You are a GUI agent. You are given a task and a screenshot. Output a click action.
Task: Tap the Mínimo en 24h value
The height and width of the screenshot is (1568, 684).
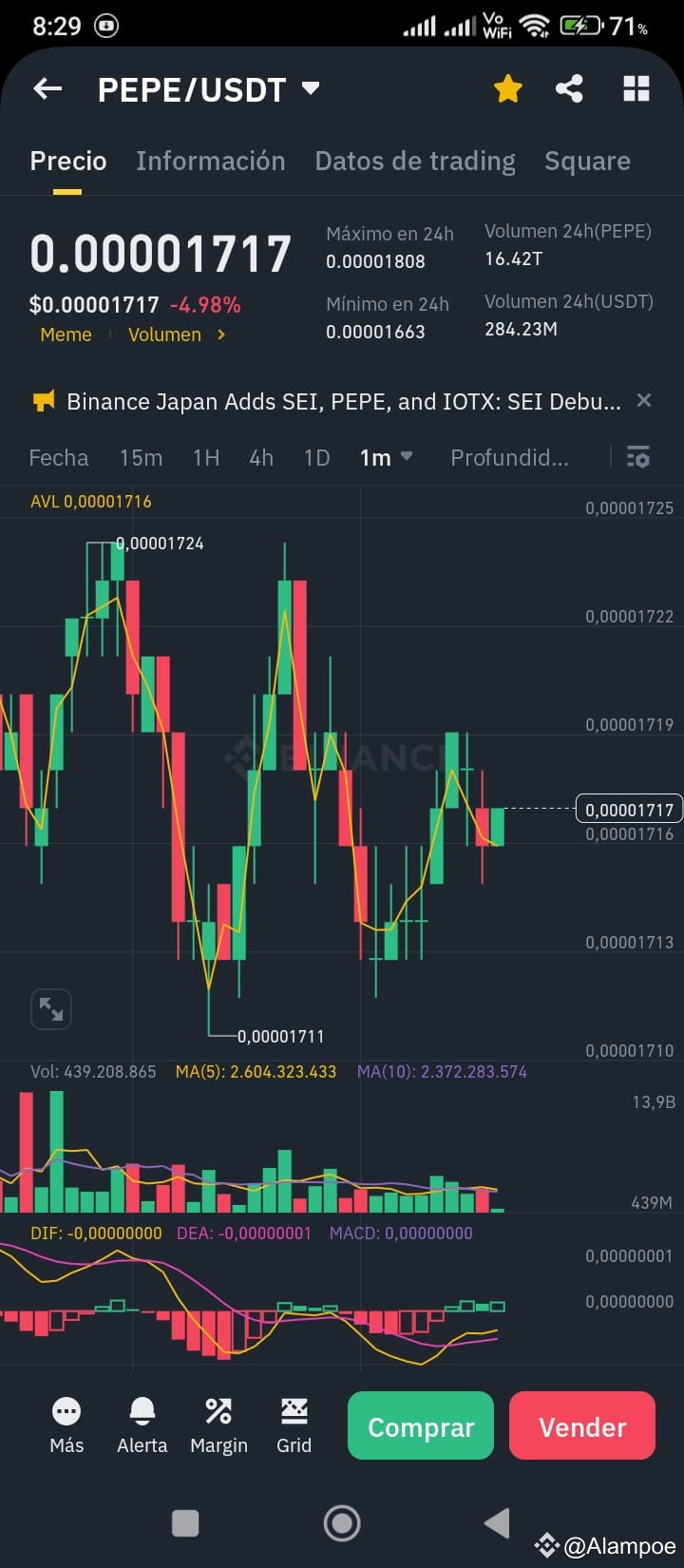click(x=375, y=332)
